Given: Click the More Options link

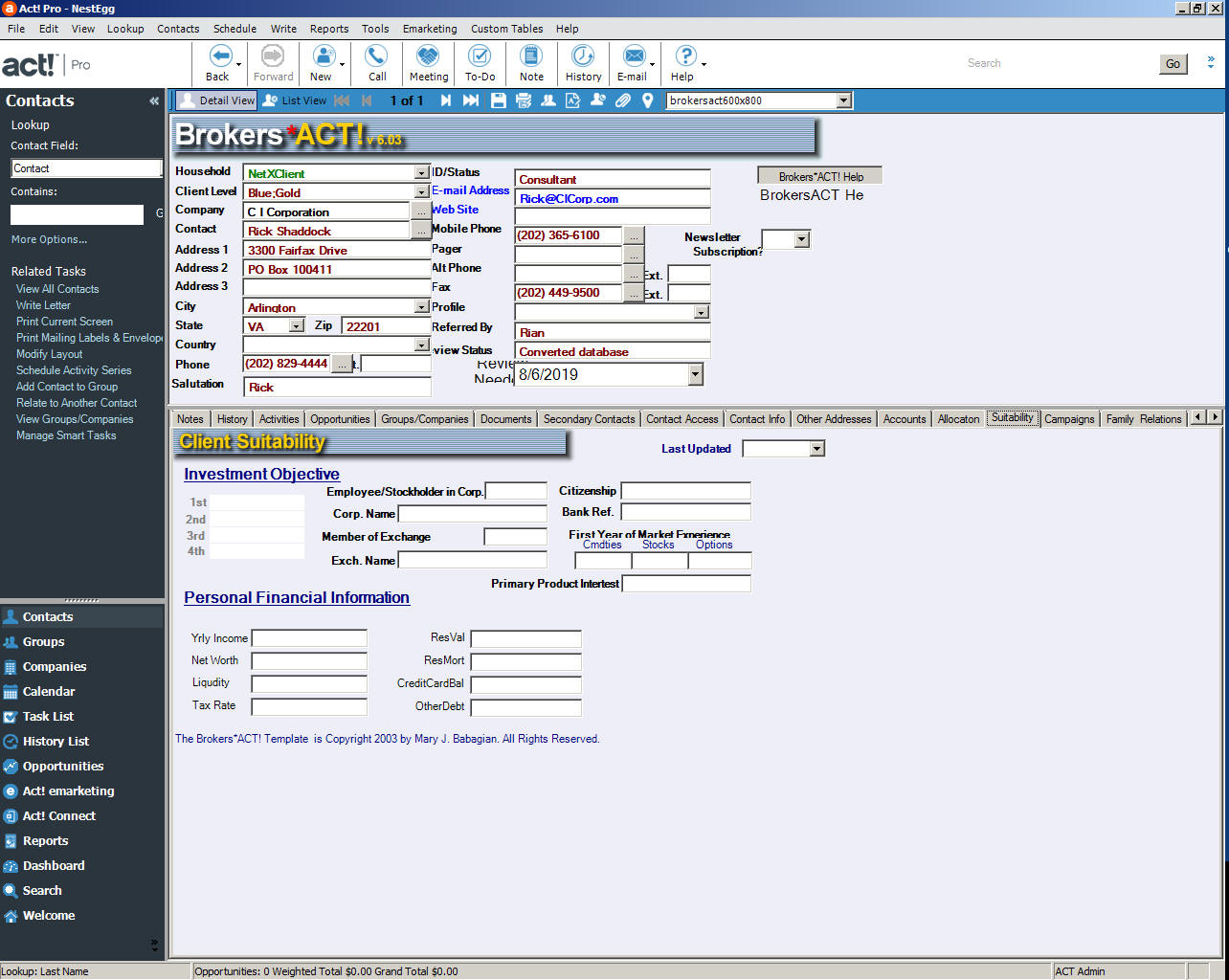Looking at the screenshot, I should click(49, 239).
